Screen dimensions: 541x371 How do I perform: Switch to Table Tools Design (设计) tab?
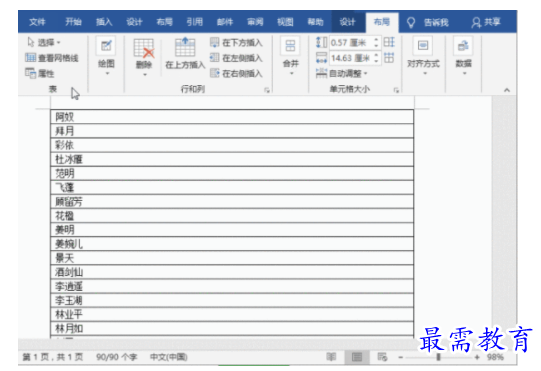(347, 22)
